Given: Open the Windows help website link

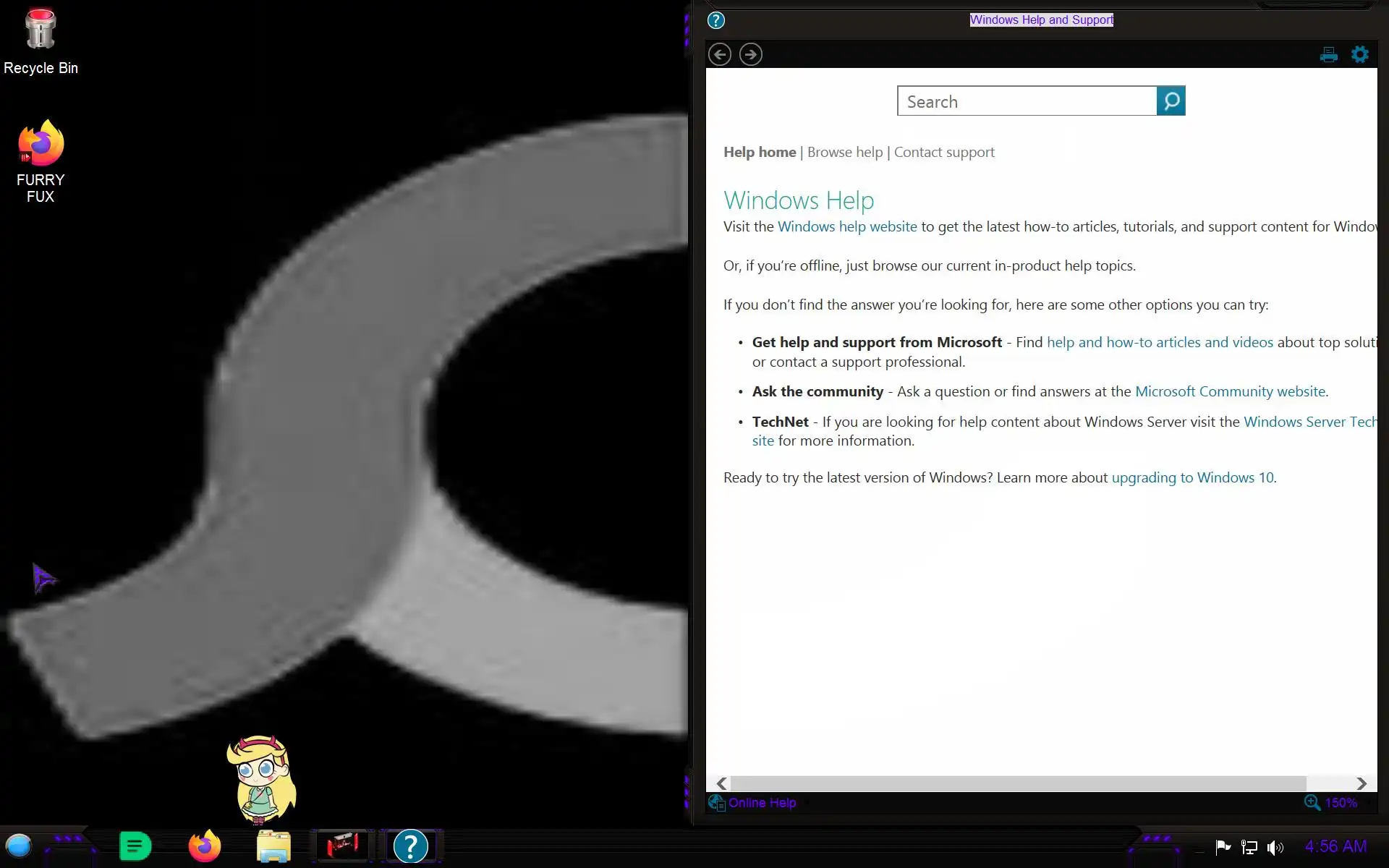Looking at the screenshot, I should (846, 226).
